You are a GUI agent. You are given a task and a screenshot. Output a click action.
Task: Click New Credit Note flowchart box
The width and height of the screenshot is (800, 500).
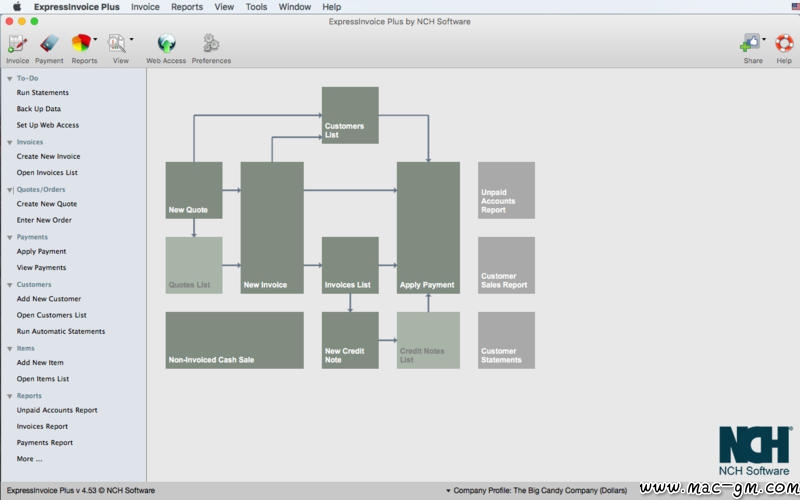coord(350,340)
